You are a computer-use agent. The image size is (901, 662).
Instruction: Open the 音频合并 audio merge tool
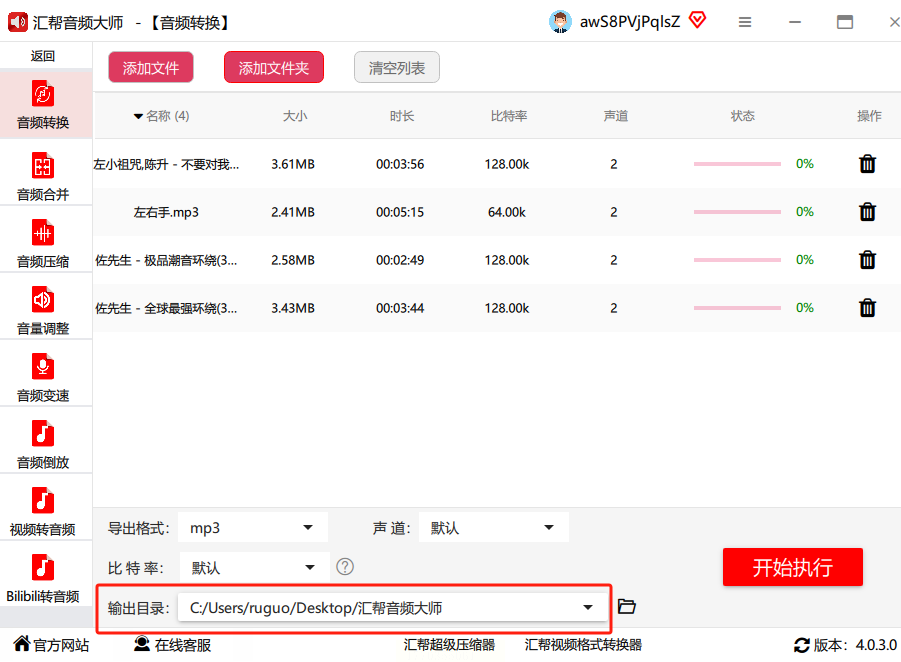[x=43, y=175]
